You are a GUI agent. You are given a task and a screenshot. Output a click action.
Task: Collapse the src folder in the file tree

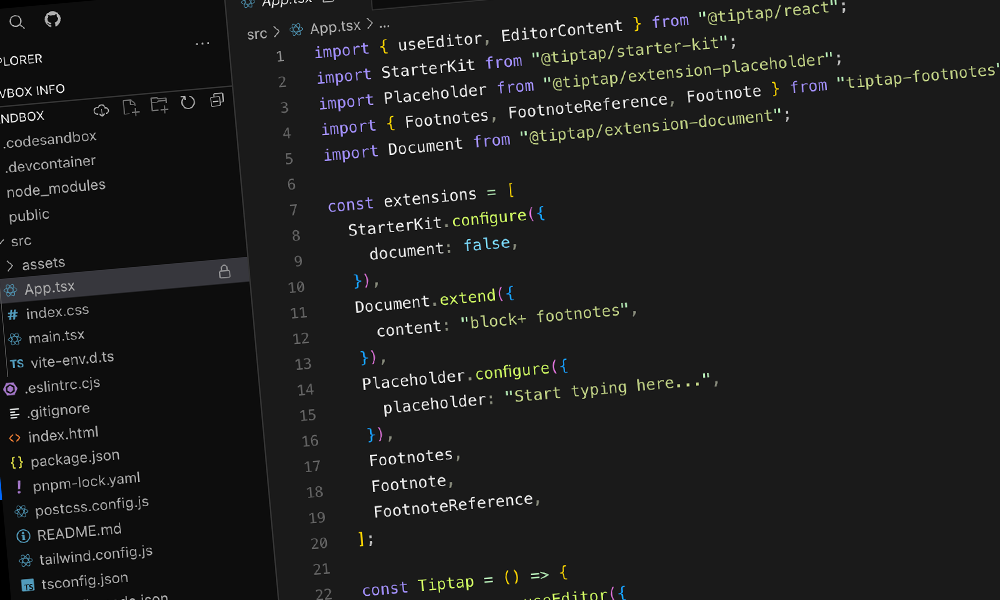(20, 241)
